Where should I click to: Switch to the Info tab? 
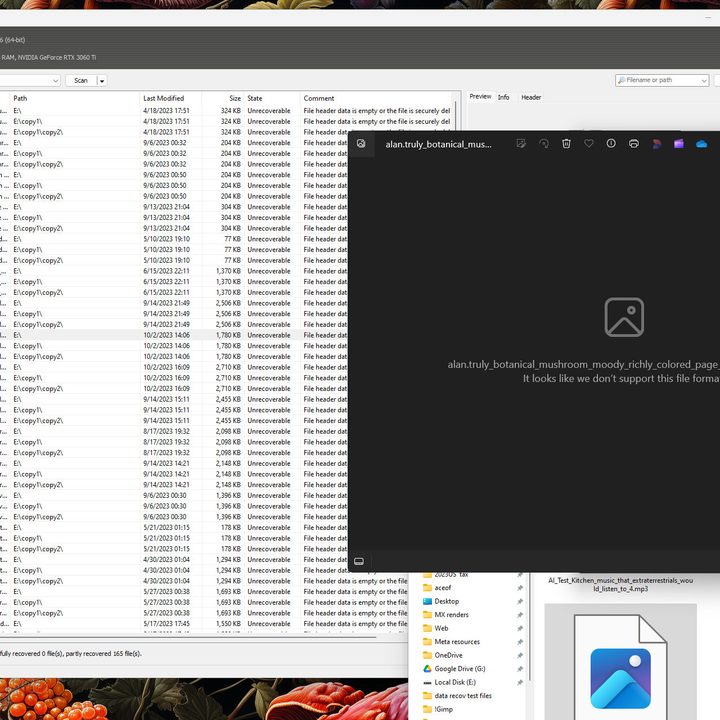(x=503, y=97)
